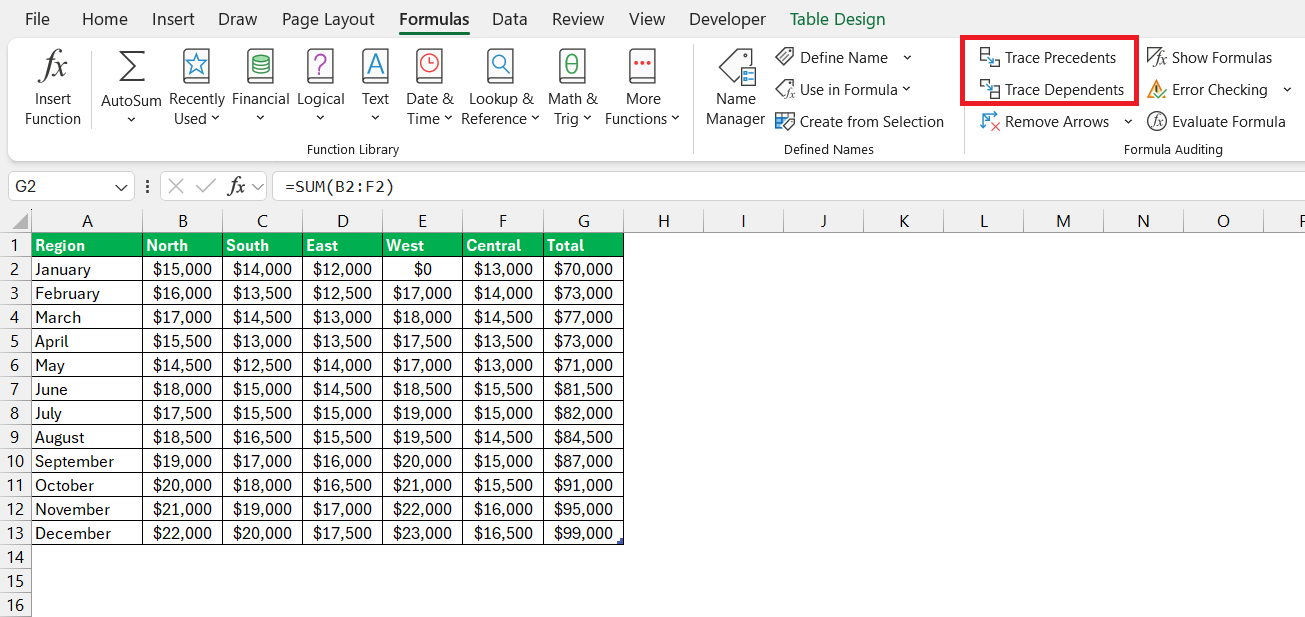
Task: Expand the Financial dropdown chevron
Action: [260, 119]
